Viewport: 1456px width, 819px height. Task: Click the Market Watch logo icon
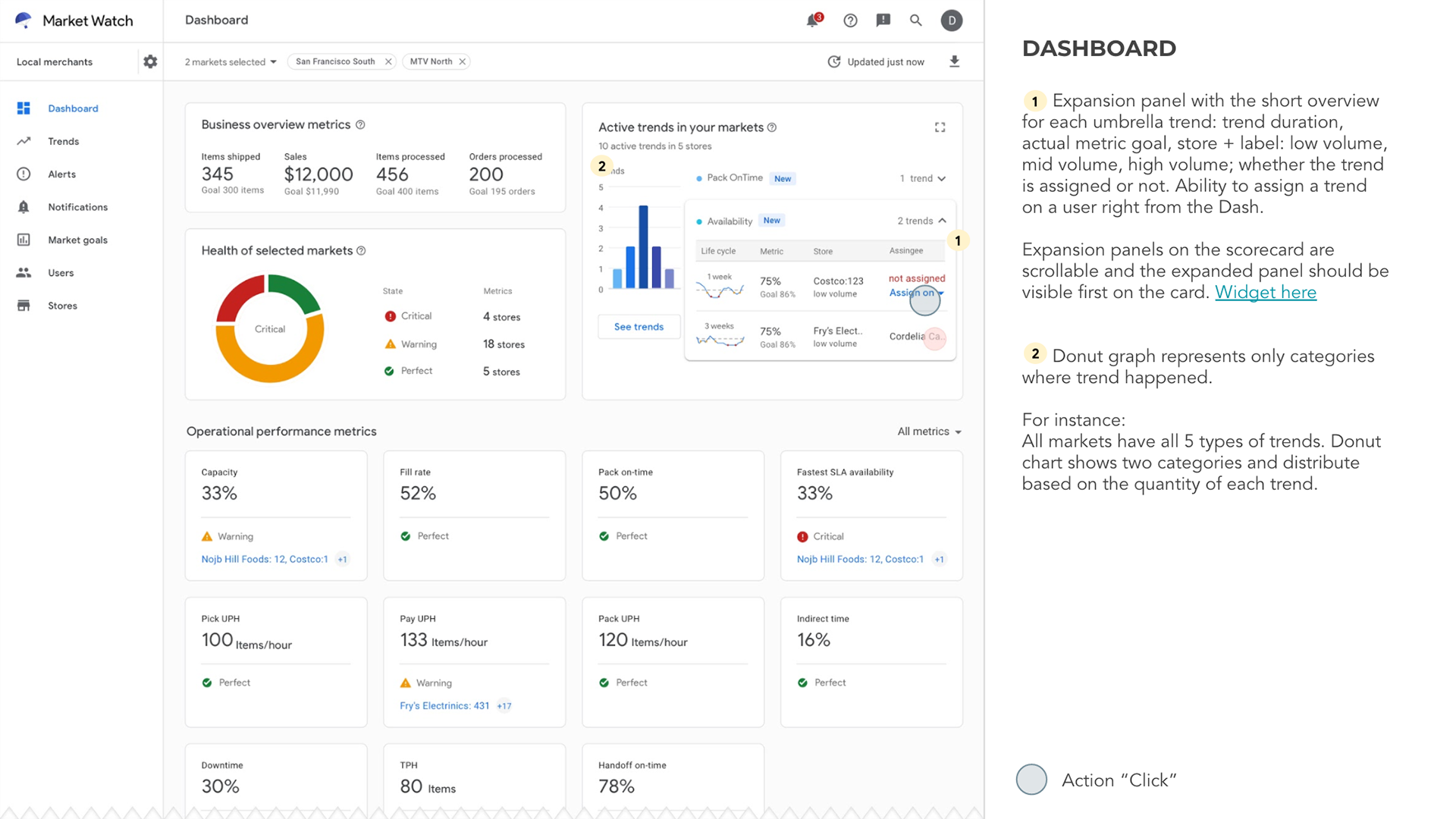24,20
